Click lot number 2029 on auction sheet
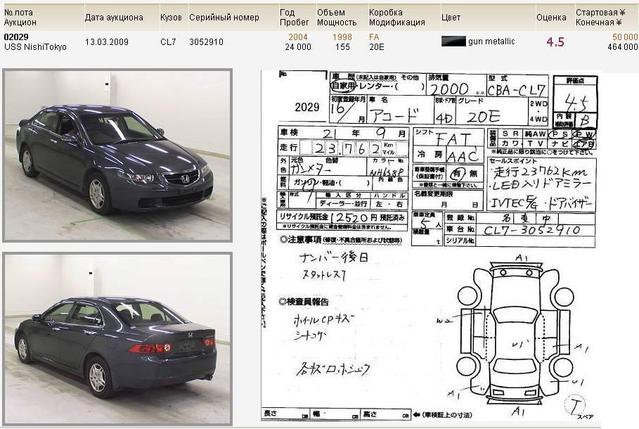 pyautogui.click(x=307, y=107)
